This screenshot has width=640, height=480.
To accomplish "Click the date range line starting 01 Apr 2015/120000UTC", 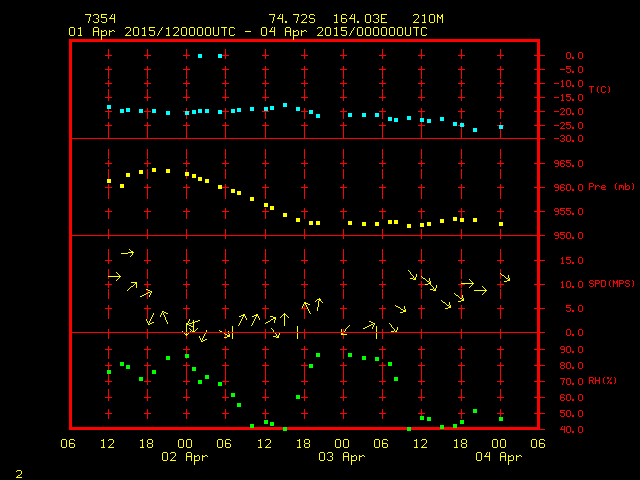I will click(x=248, y=32).
